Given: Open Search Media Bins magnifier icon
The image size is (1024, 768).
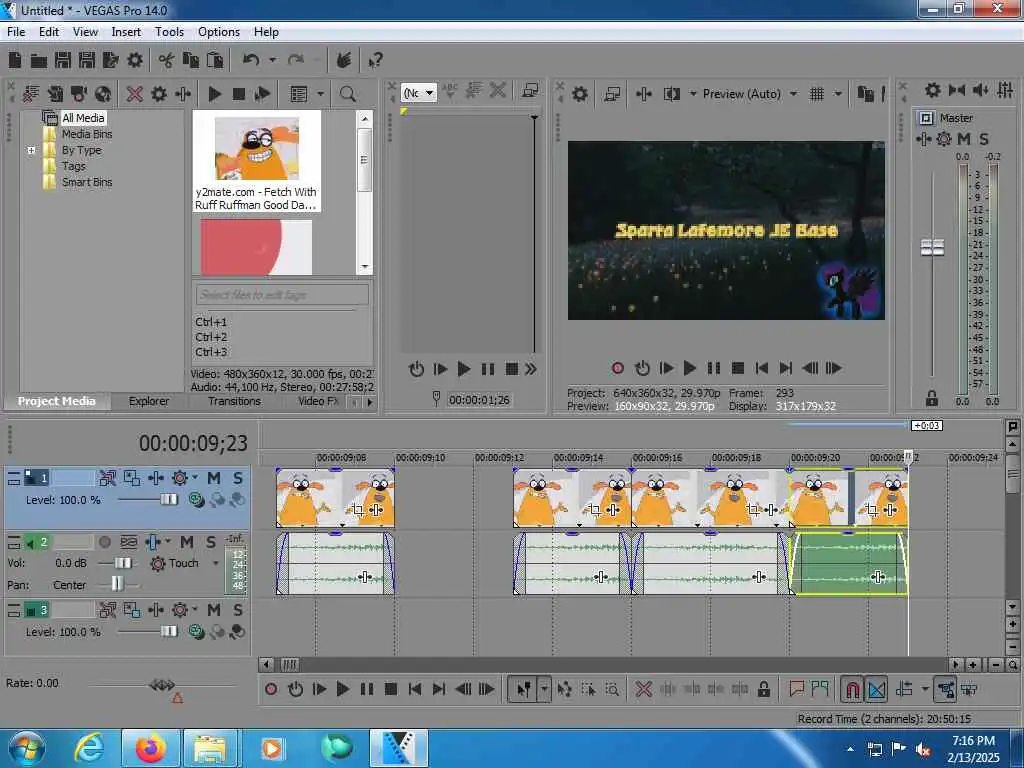Looking at the screenshot, I should tap(347, 94).
